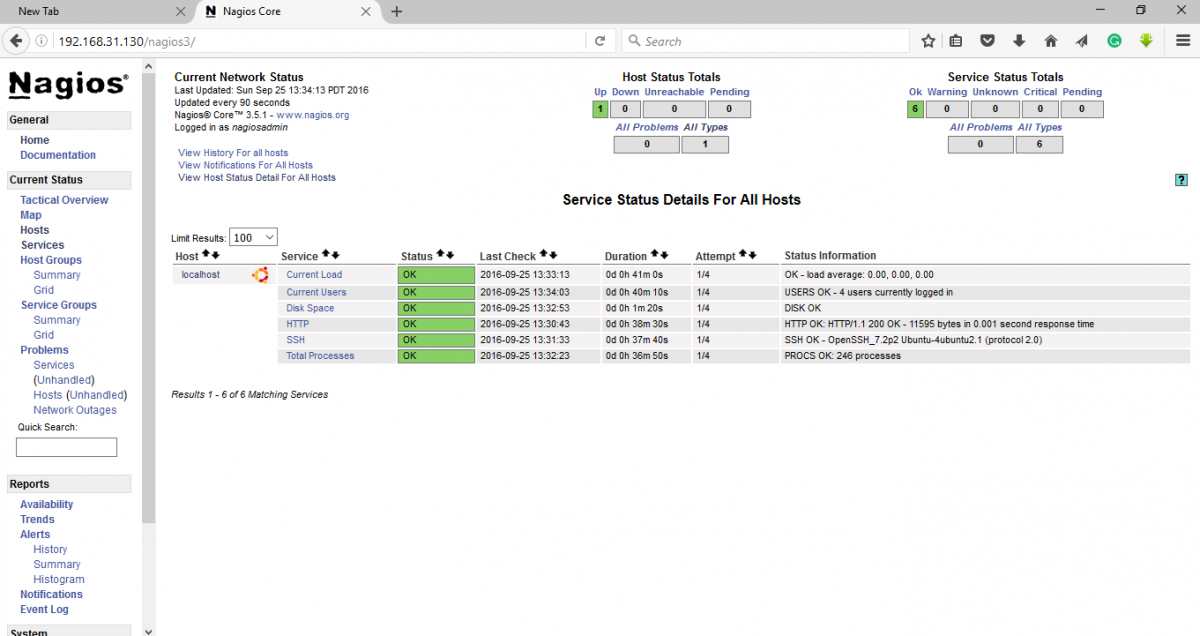Sort Last Check descending with down arrow
The height and width of the screenshot is (636, 1200).
pyautogui.click(x=553, y=255)
